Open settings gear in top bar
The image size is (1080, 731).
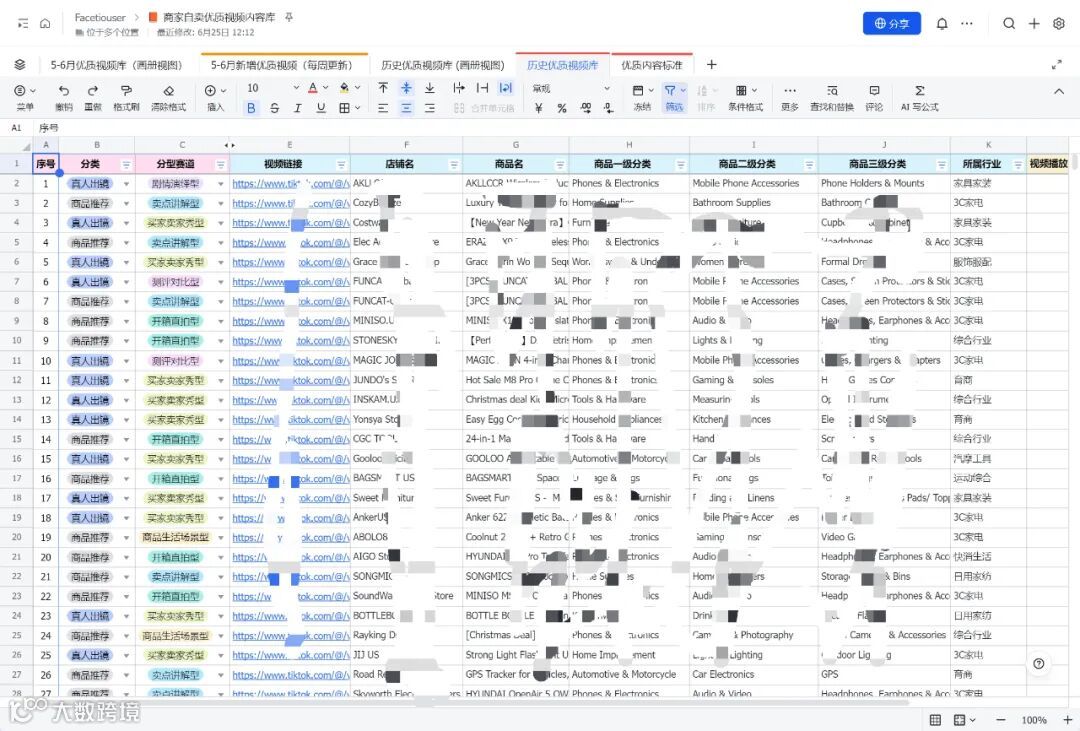(x=1059, y=23)
